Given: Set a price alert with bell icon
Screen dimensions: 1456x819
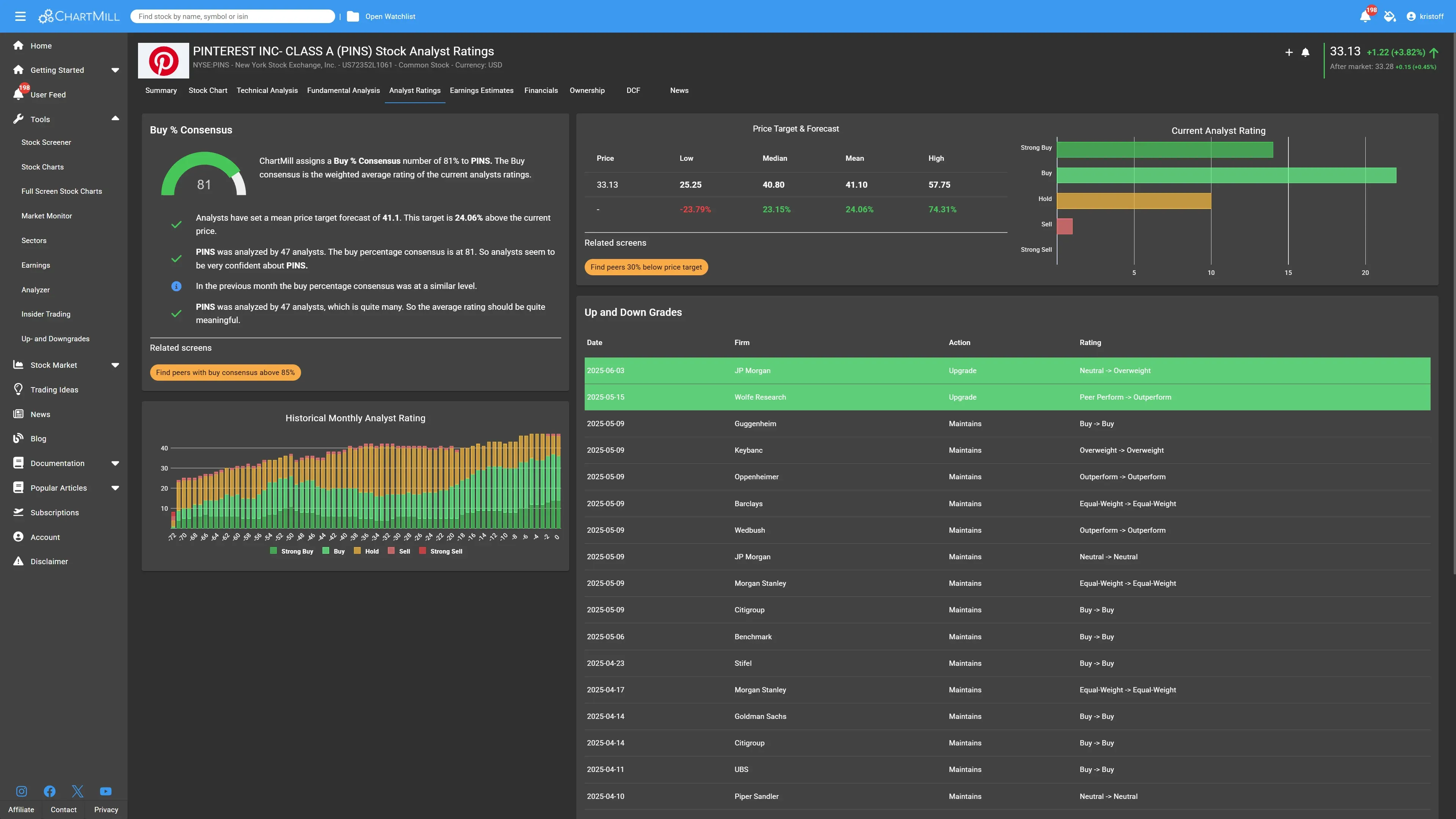Looking at the screenshot, I should 1305,53.
